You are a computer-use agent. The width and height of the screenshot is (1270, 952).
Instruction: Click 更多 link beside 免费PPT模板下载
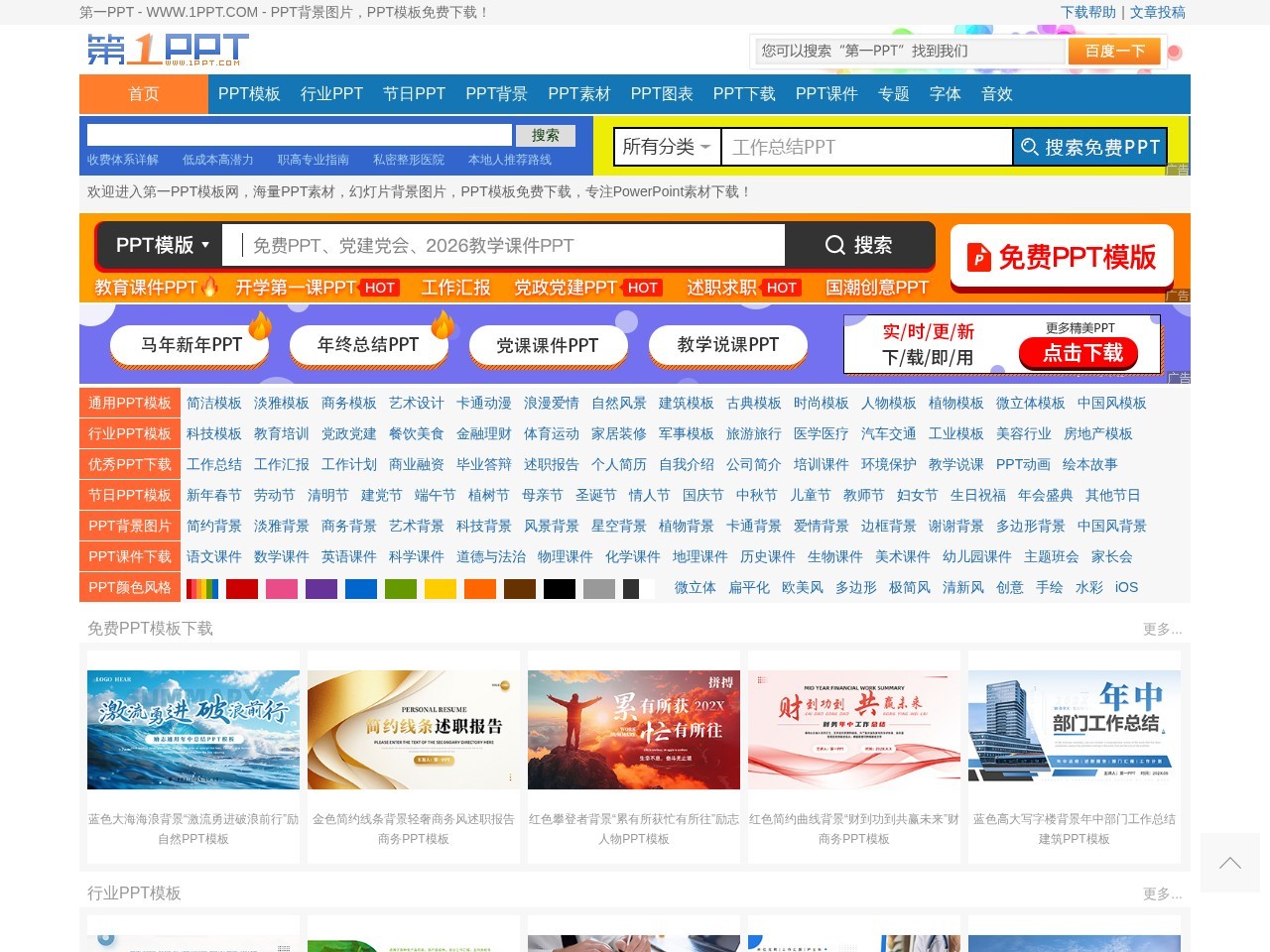1162,629
